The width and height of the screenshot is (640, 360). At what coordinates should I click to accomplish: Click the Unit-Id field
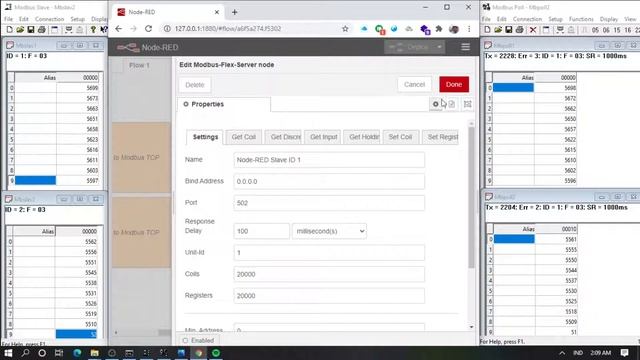coord(329,253)
